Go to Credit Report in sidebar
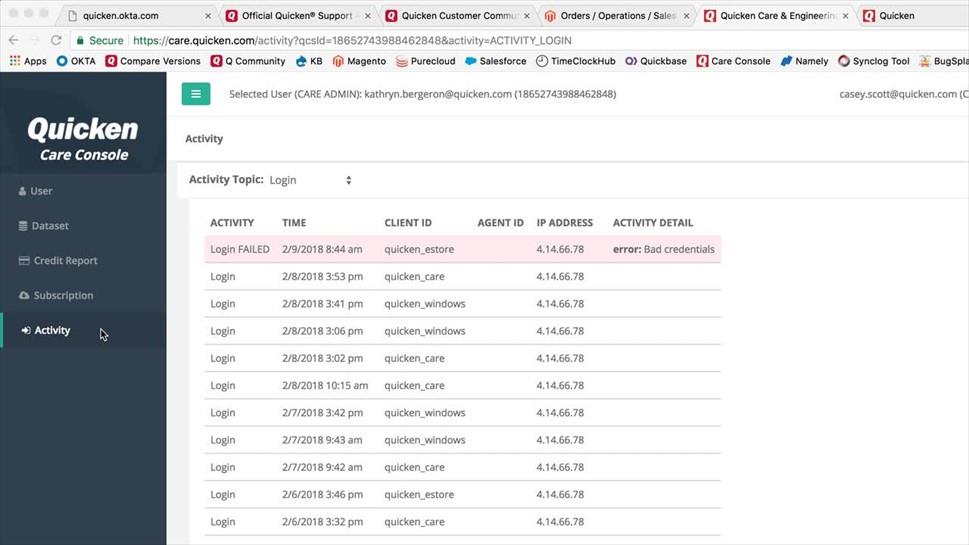969x545 pixels. tap(65, 261)
